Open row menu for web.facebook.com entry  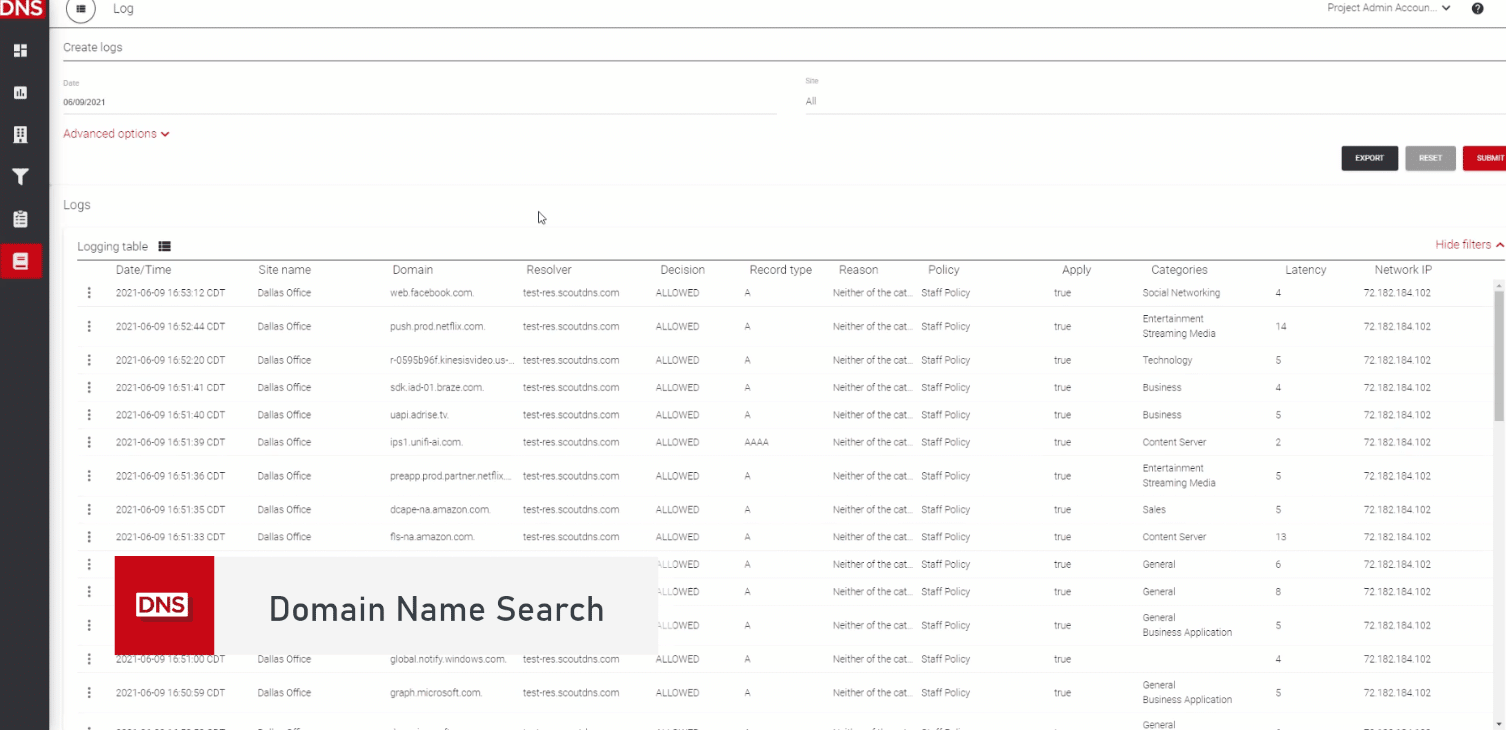pyautogui.click(x=89, y=293)
